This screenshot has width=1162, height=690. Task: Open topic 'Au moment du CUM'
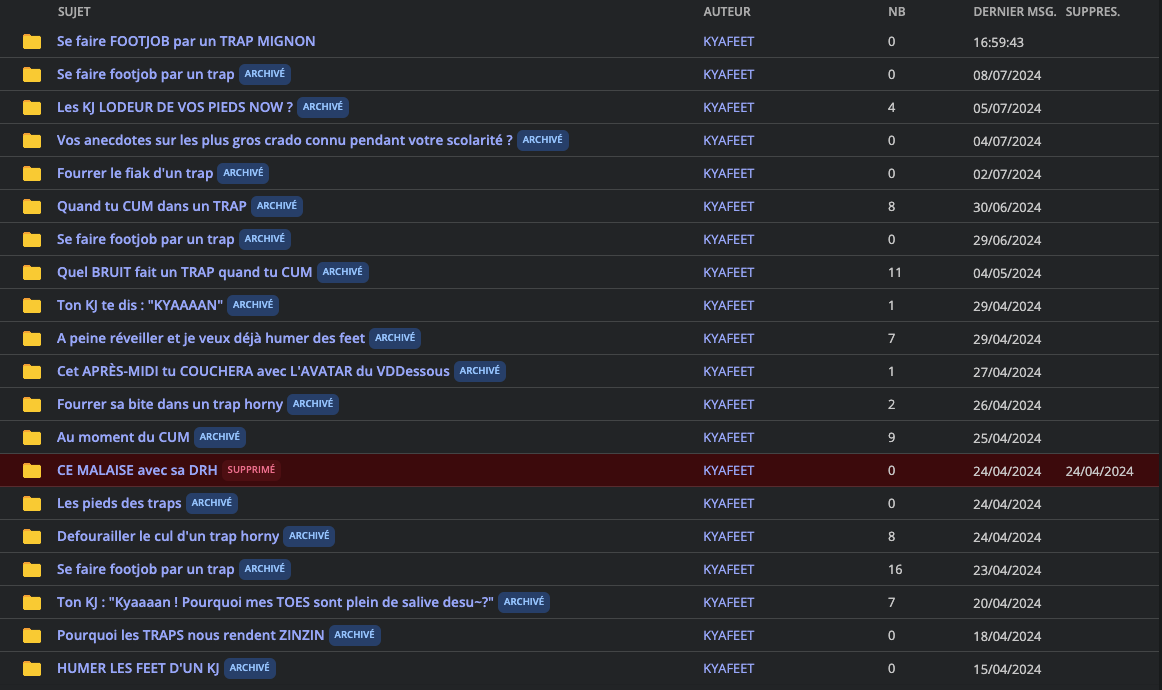click(123, 437)
